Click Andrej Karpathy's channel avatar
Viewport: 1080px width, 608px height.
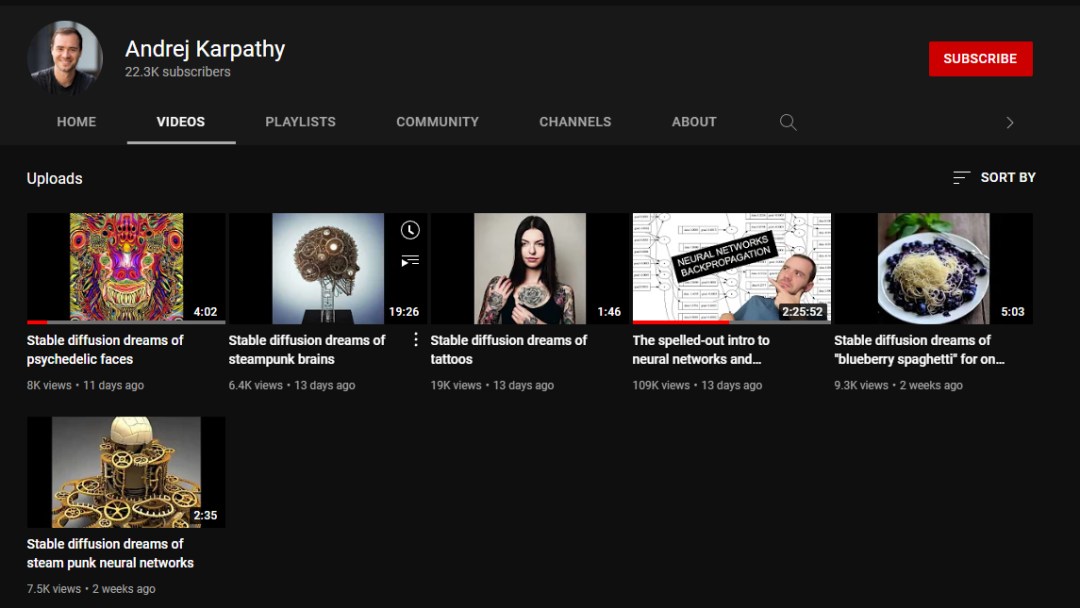coord(65,58)
